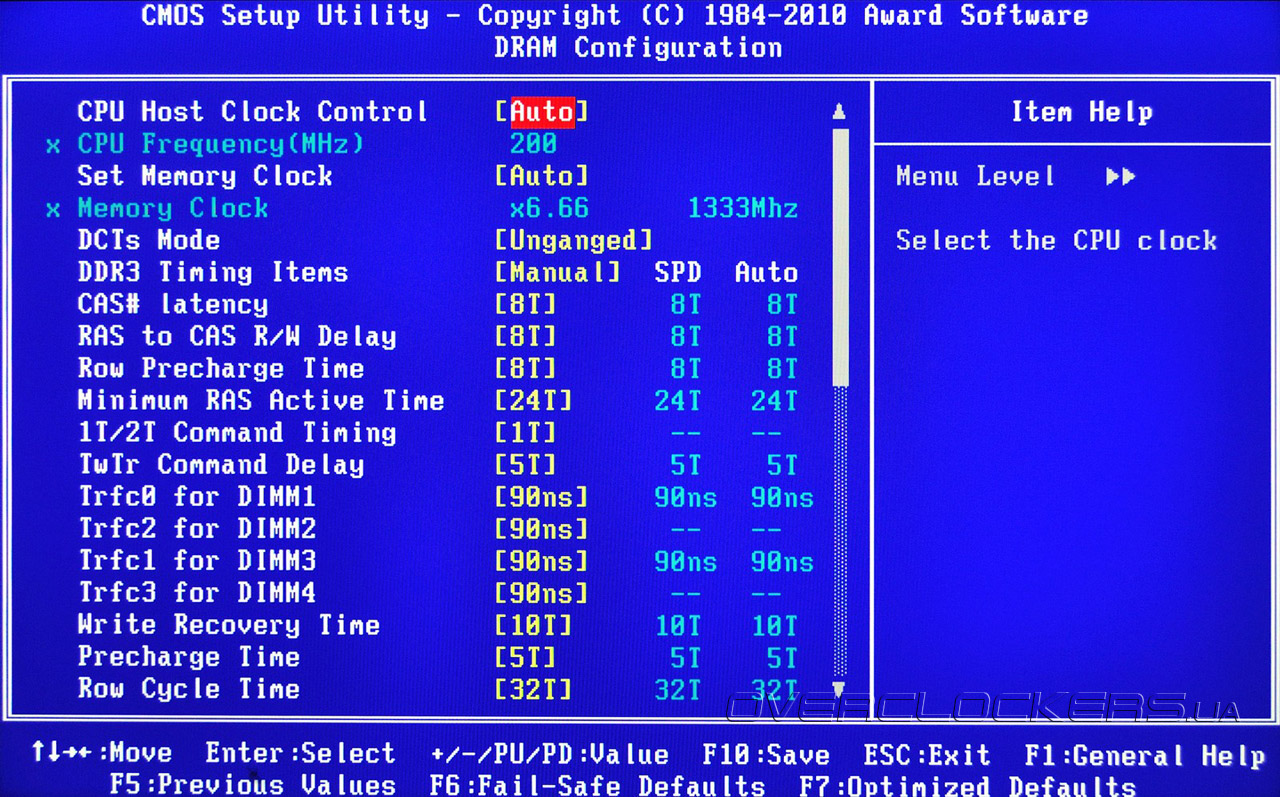This screenshot has height=797, width=1280.
Task: Click the TwTr Command Delay label
Action: tap(221, 464)
